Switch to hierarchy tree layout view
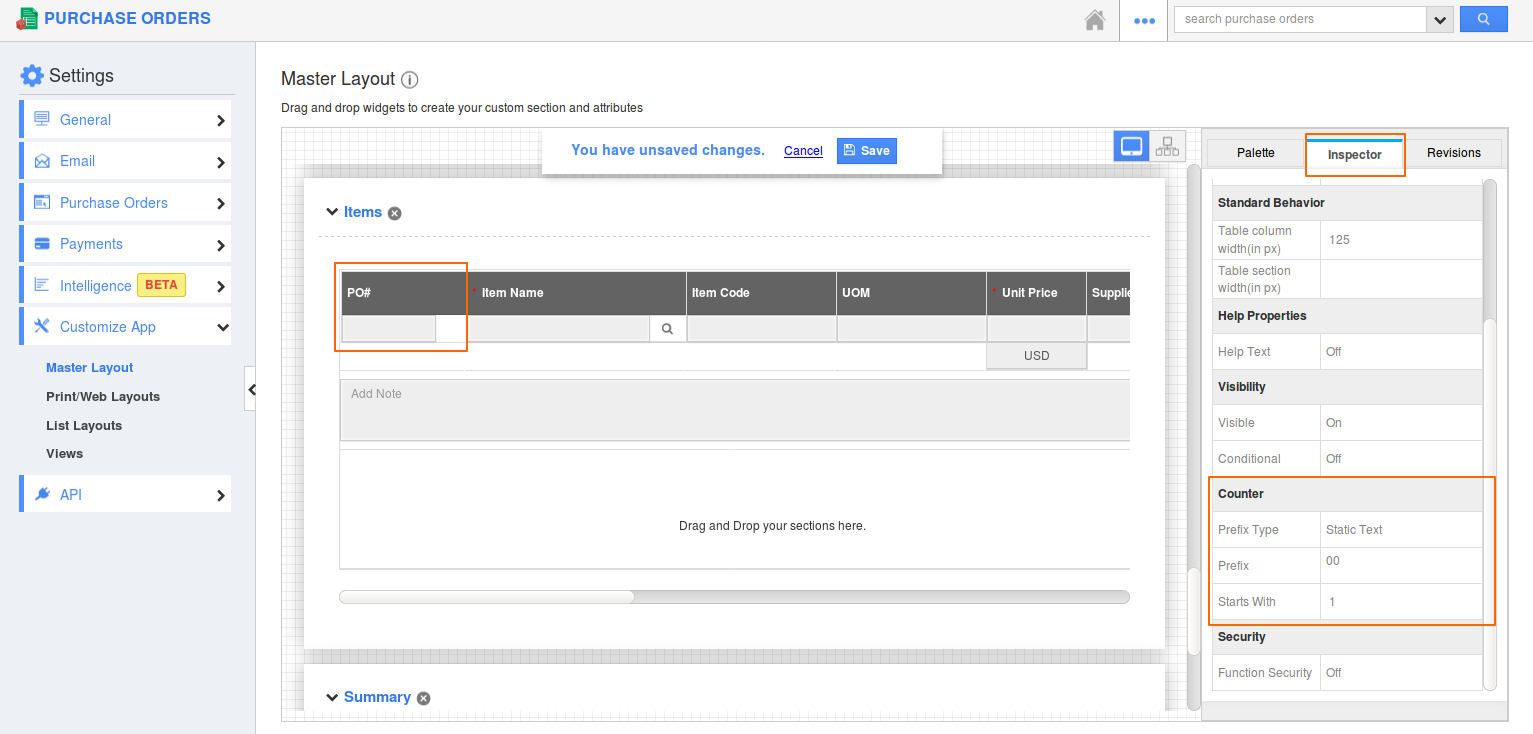The height and width of the screenshot is (734, 1533). pos(1167,147)
